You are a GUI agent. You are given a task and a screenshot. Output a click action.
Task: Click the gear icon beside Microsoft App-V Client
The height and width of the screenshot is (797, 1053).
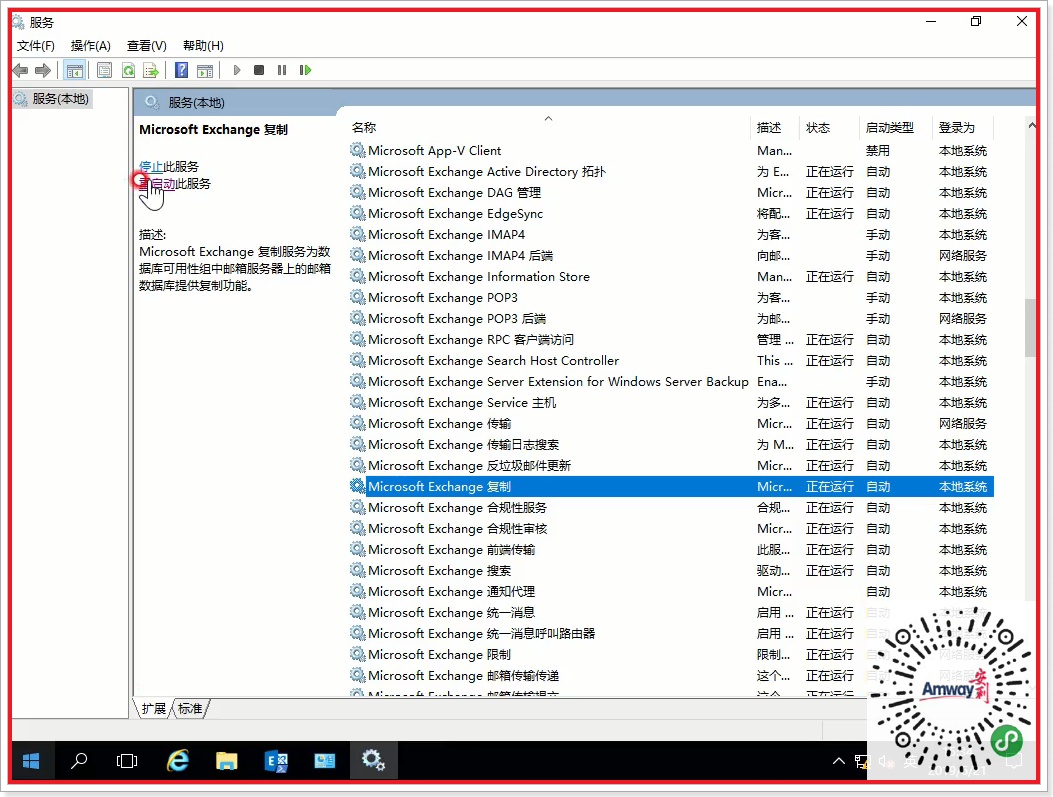[358, 150]
